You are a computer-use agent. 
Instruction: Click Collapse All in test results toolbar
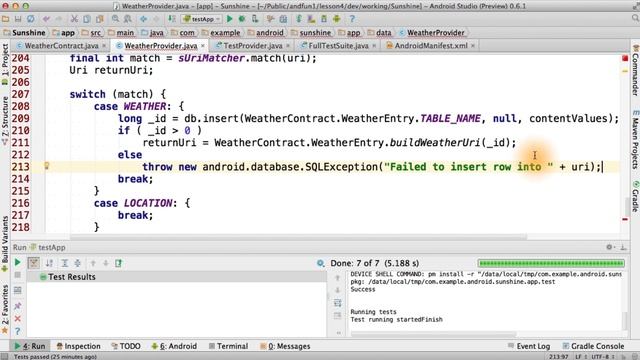78,263
